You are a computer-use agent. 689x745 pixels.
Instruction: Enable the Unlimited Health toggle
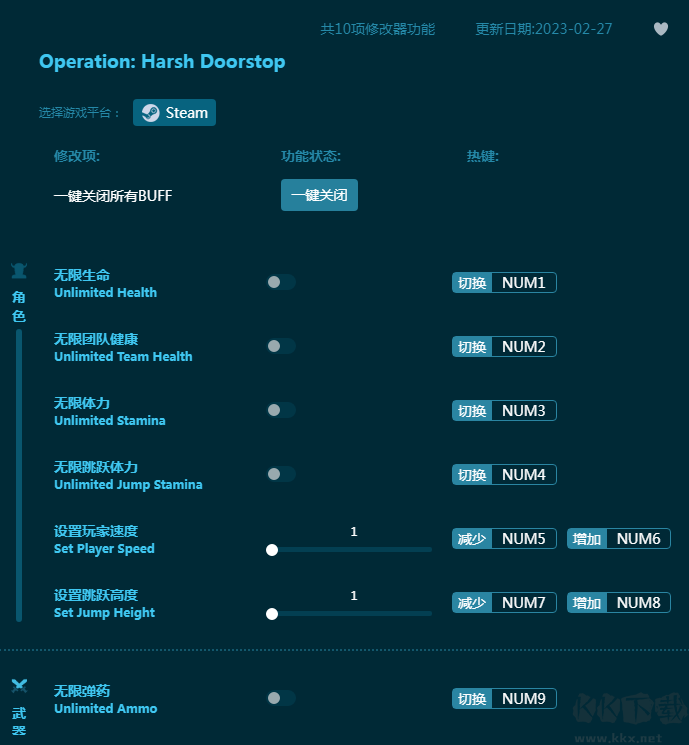[x=281, y=282]
